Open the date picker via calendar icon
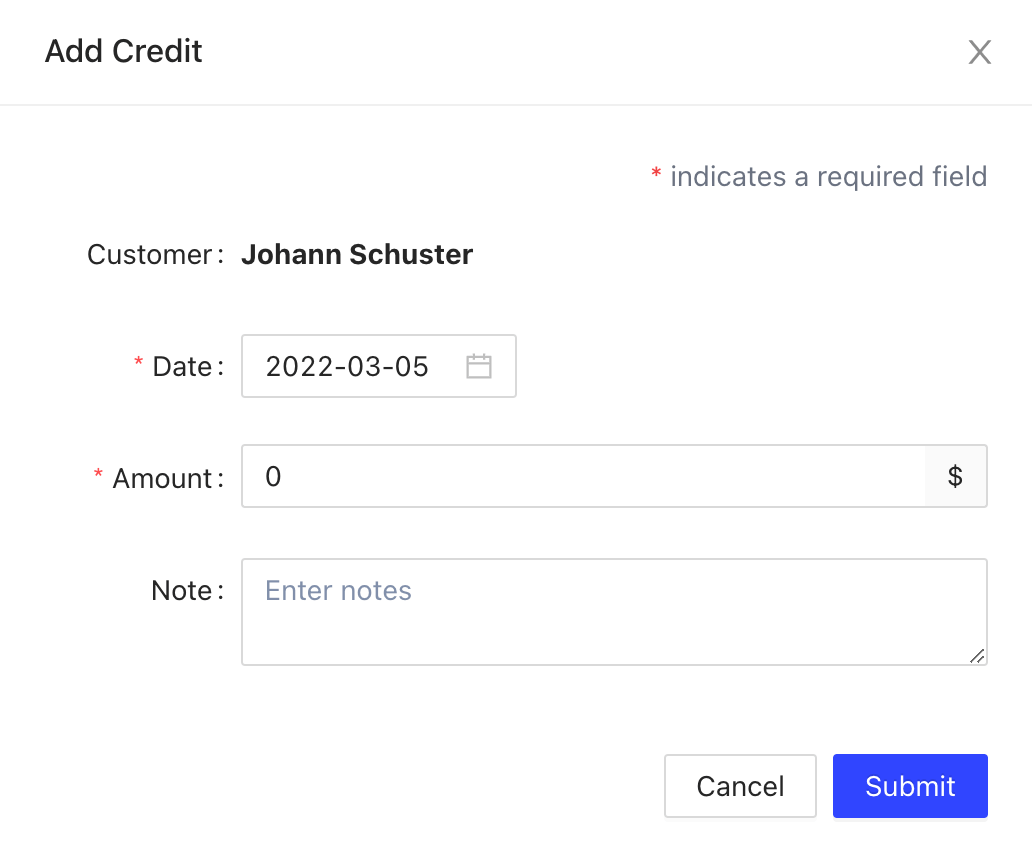The width and height of the screenshot is (1032, 862). coord(479,366)
